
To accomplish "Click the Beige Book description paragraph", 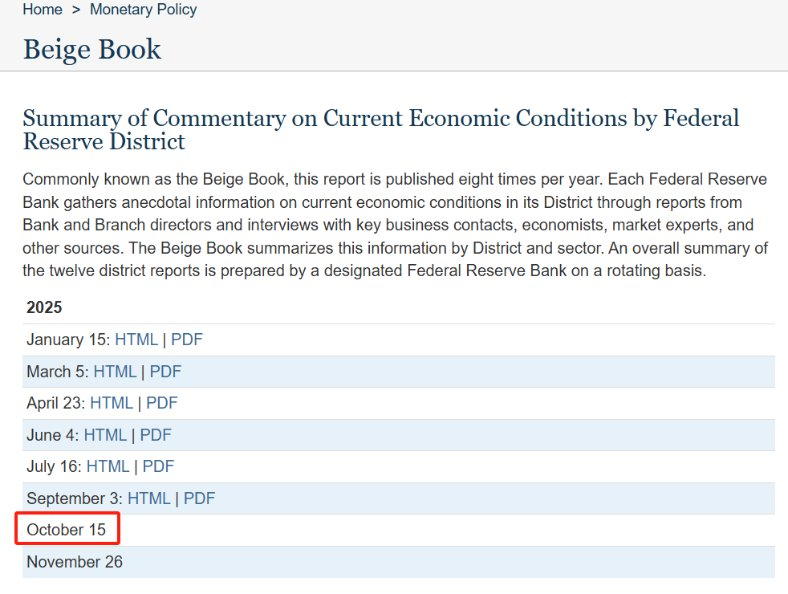I will 395,225.
